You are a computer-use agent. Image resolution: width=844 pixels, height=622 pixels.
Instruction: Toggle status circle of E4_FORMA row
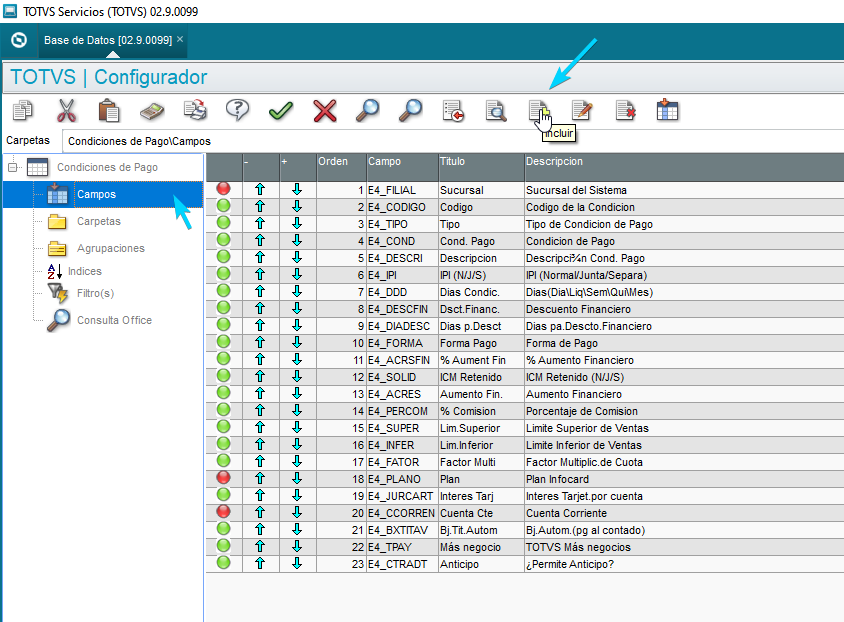223,342
